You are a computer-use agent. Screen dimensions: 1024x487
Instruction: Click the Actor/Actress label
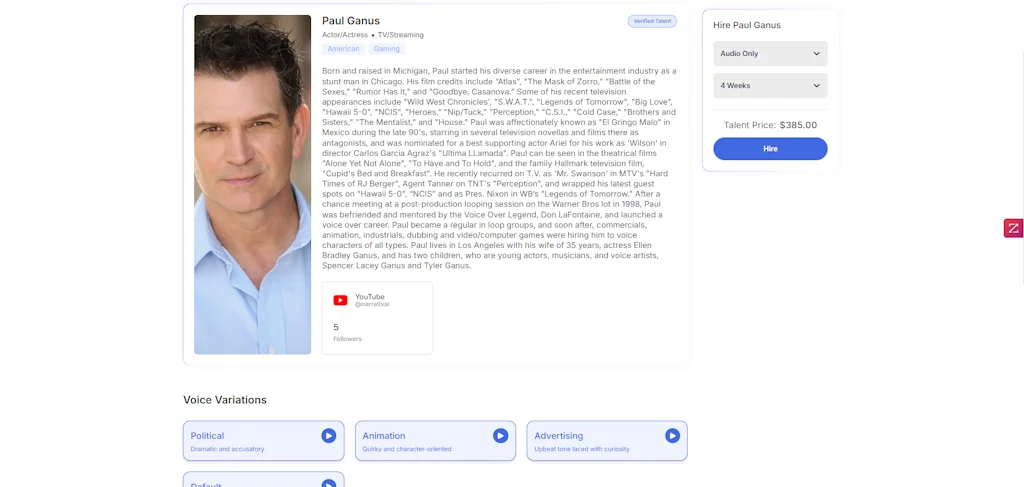click(345, 35)
